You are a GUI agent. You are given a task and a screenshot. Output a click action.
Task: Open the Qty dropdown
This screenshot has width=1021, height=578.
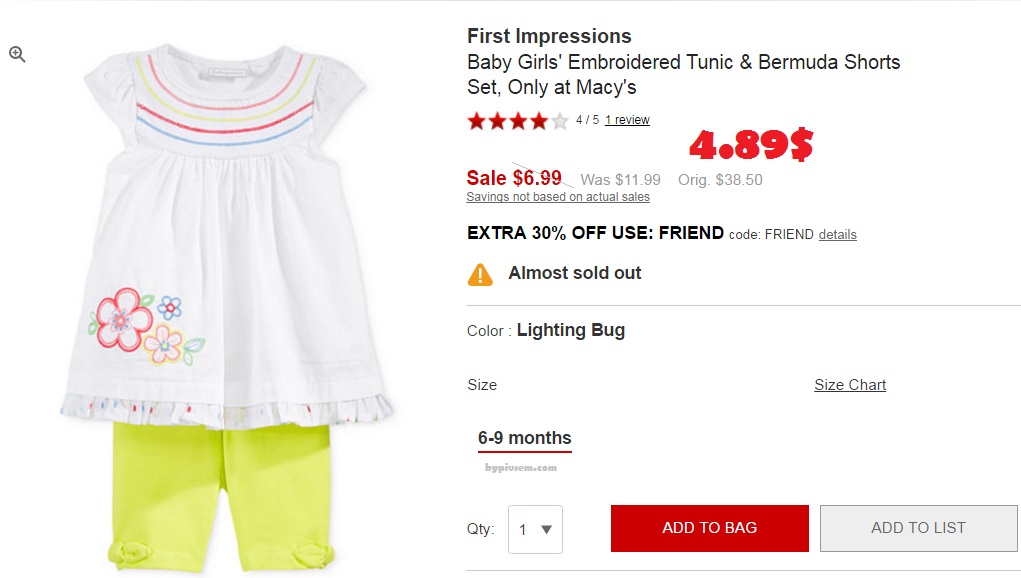[x=535, y=529]
